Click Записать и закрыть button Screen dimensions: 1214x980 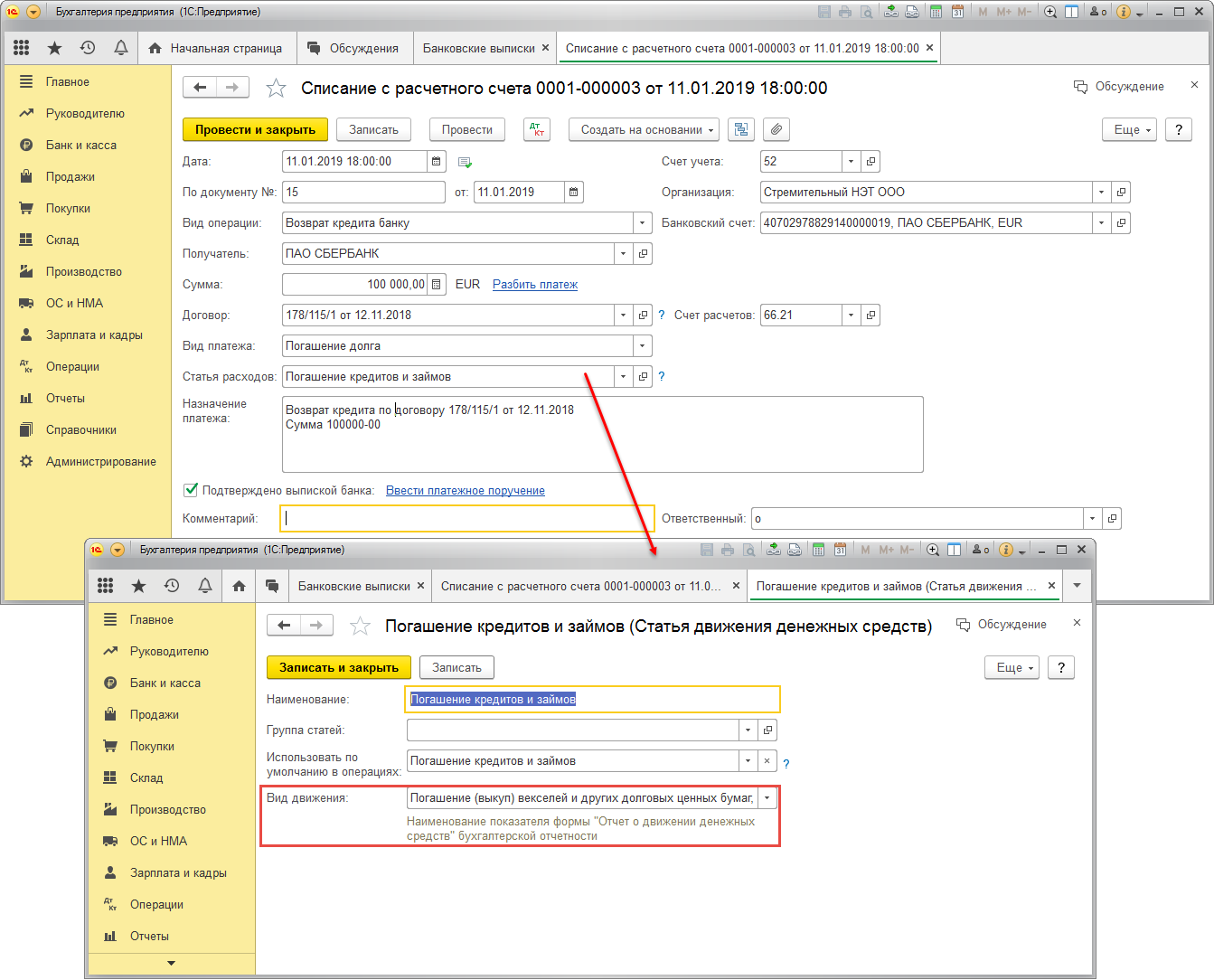coord(339,668)
